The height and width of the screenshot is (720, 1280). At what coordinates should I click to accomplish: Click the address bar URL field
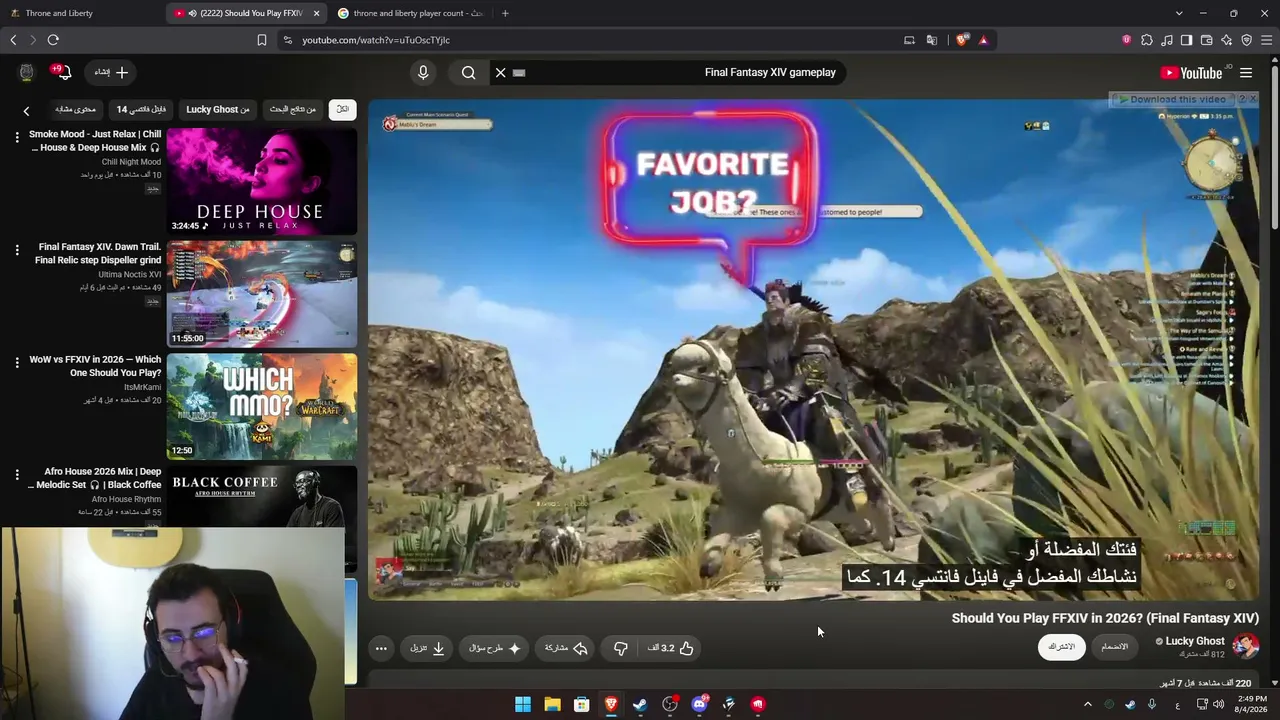[x=590, y=40]
